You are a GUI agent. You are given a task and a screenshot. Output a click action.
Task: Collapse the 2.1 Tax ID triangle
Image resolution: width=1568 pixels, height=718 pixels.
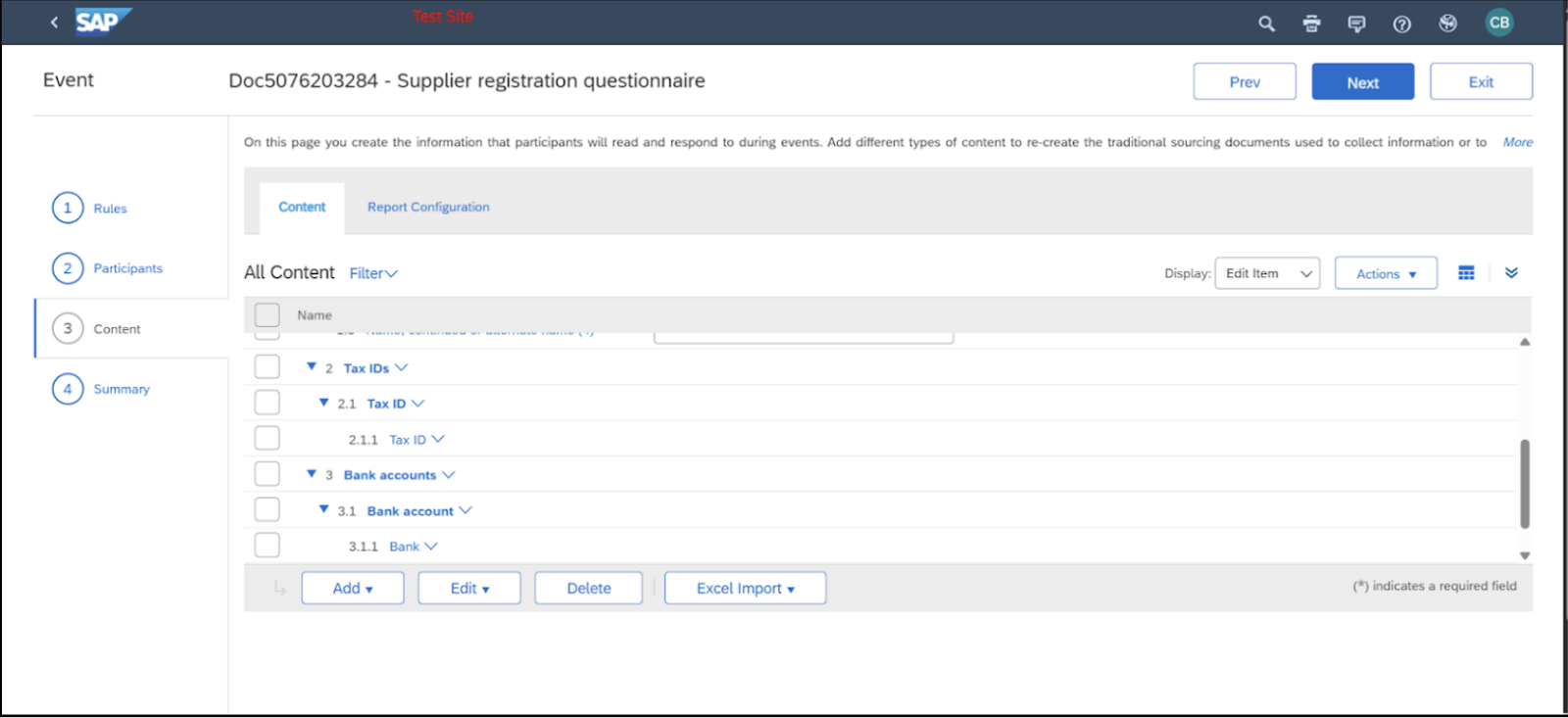323,402
